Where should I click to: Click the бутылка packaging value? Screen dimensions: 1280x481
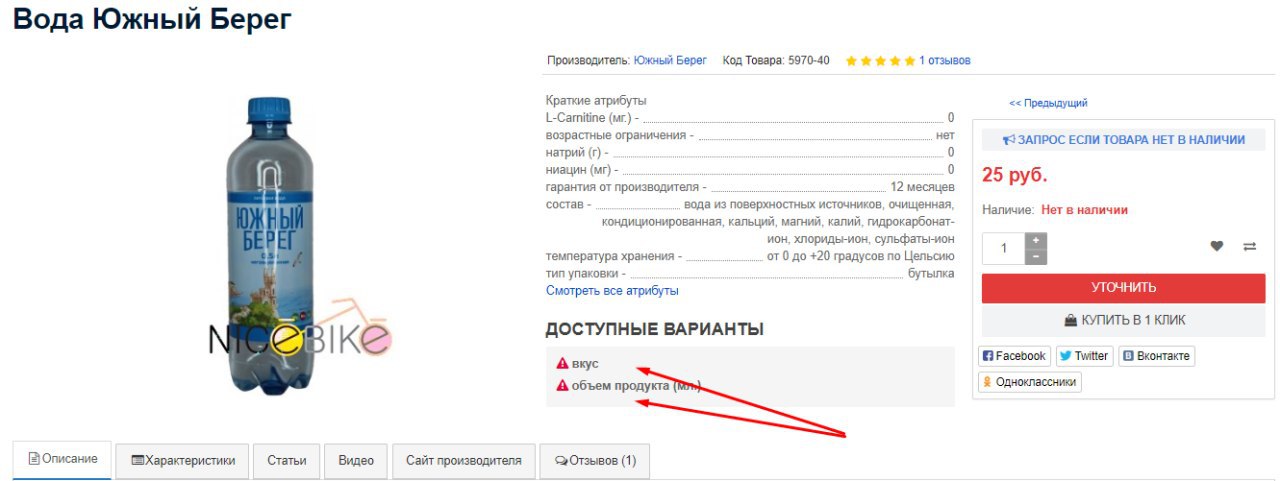click(931, 273)
